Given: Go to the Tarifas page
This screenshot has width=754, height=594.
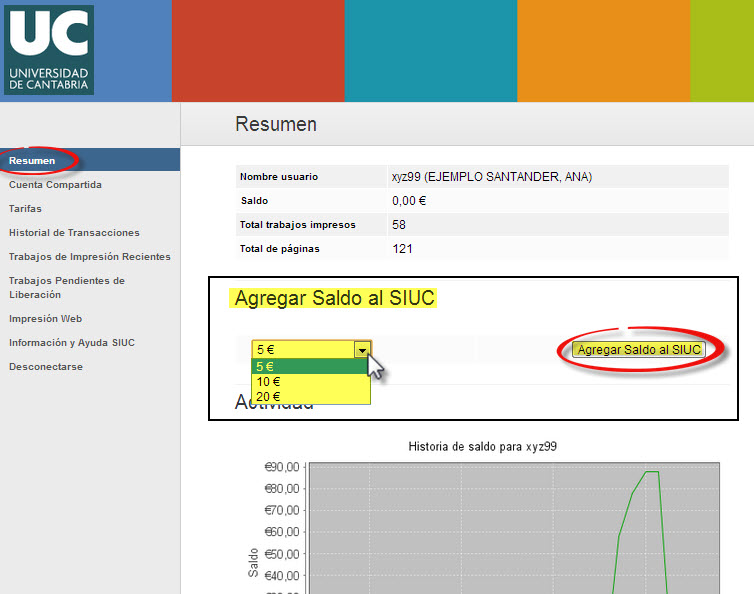Looking at the screenshot, I should (x=25, y=209).
